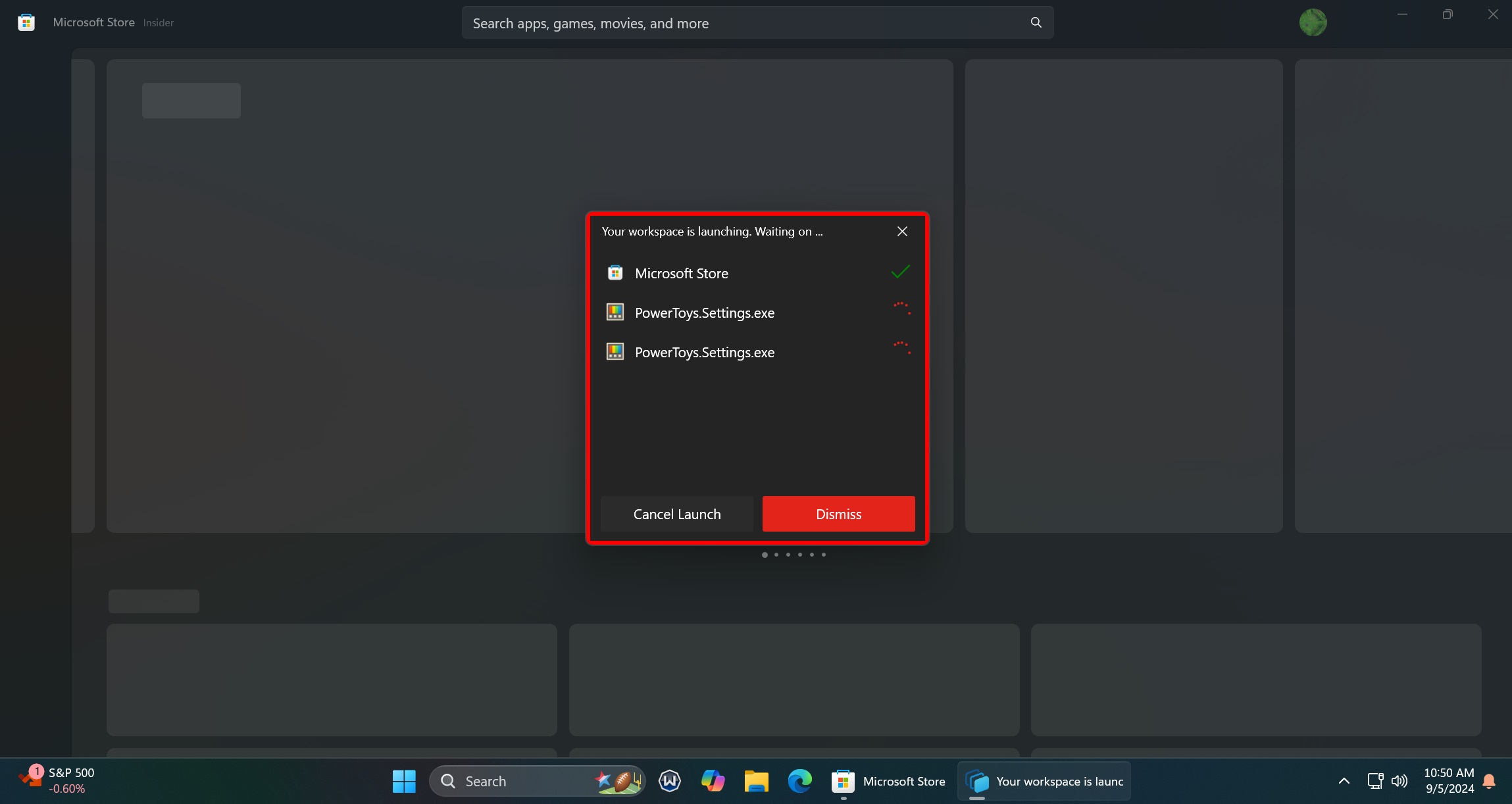Open File Explorer icon in taskbar
This screenshot has height=804, width=1512.
coord(756,781)
